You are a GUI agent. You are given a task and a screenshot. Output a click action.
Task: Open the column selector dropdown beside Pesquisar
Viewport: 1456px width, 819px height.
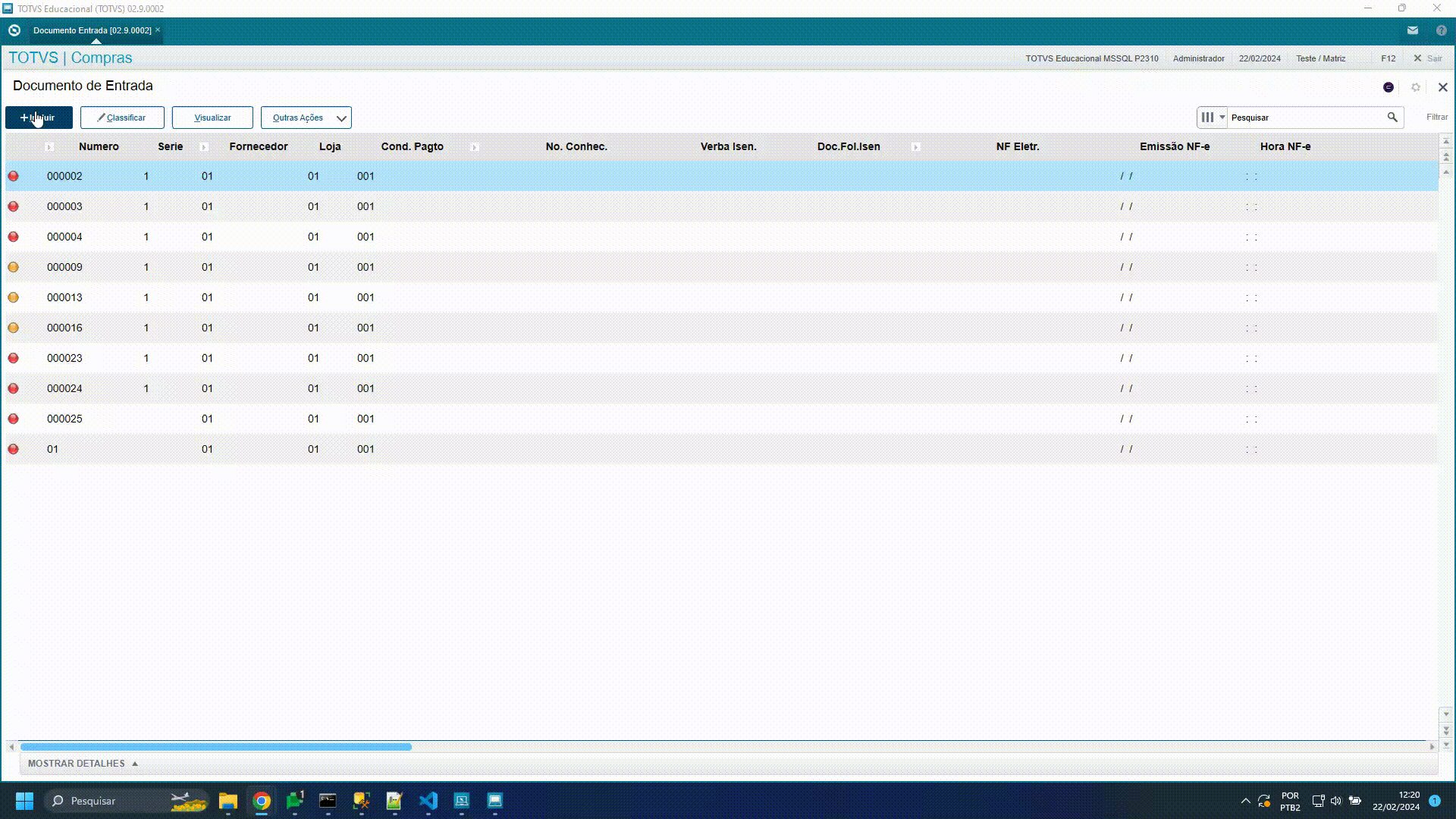[x=1212, y=118]
